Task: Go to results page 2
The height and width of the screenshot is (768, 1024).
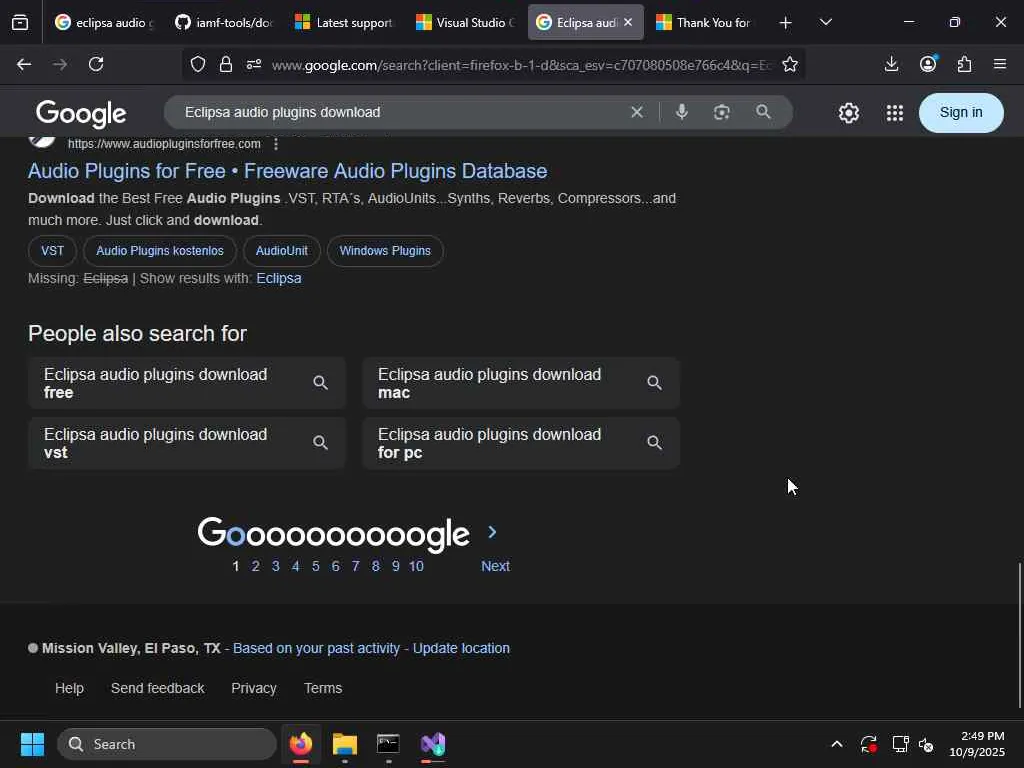Action: point(255,566)
